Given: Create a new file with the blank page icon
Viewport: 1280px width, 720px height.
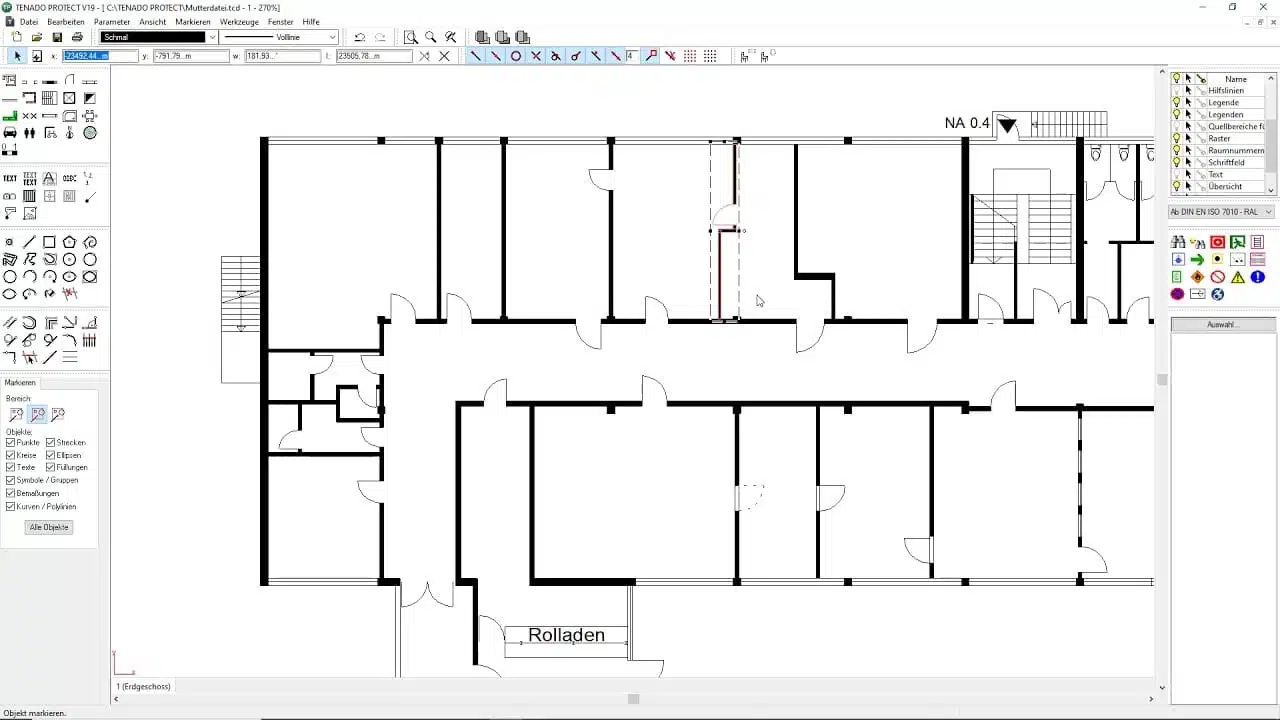Looking at the screenshot, I should click(x=16, y=37).
